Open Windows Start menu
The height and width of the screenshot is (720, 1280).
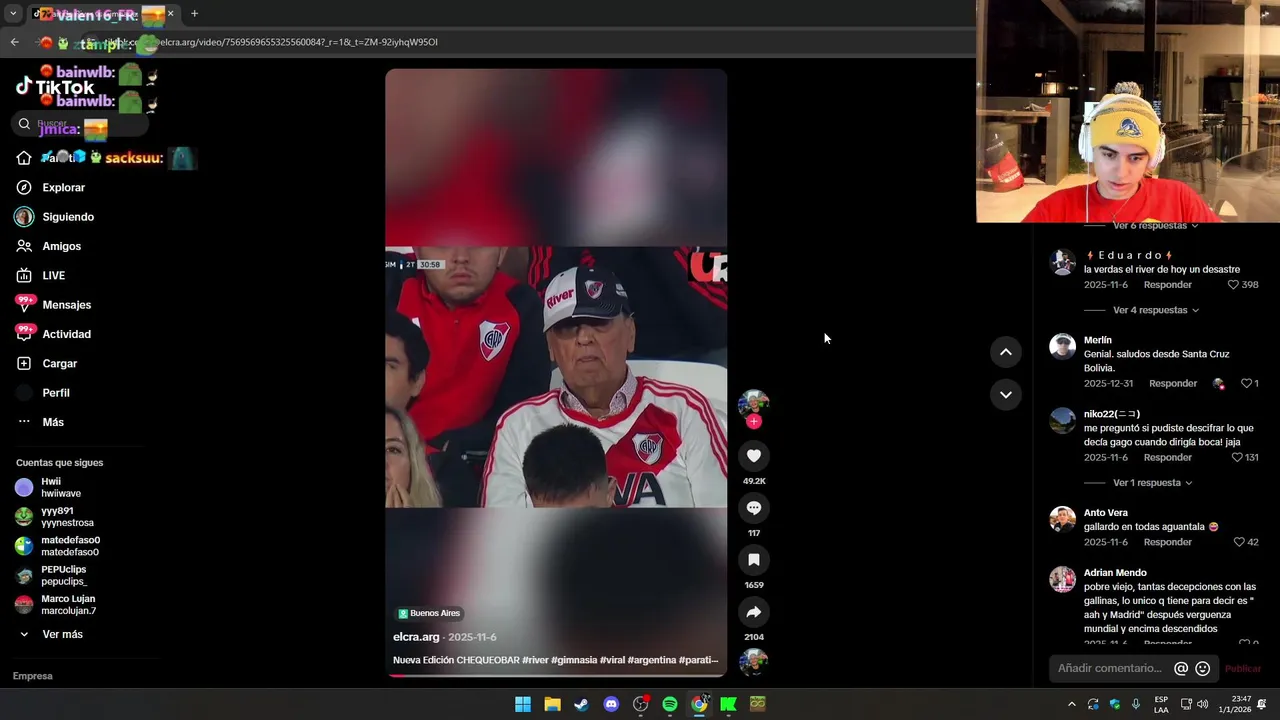click(x=522, y=704)
